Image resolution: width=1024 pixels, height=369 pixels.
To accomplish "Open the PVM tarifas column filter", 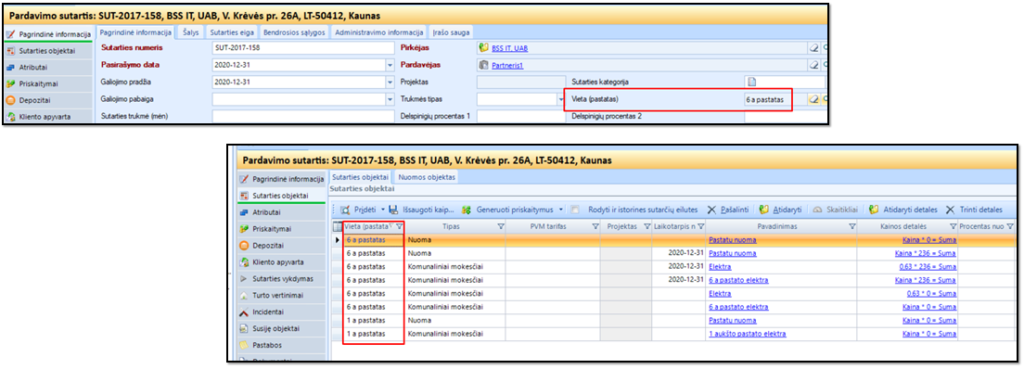I will click(595, 227).
